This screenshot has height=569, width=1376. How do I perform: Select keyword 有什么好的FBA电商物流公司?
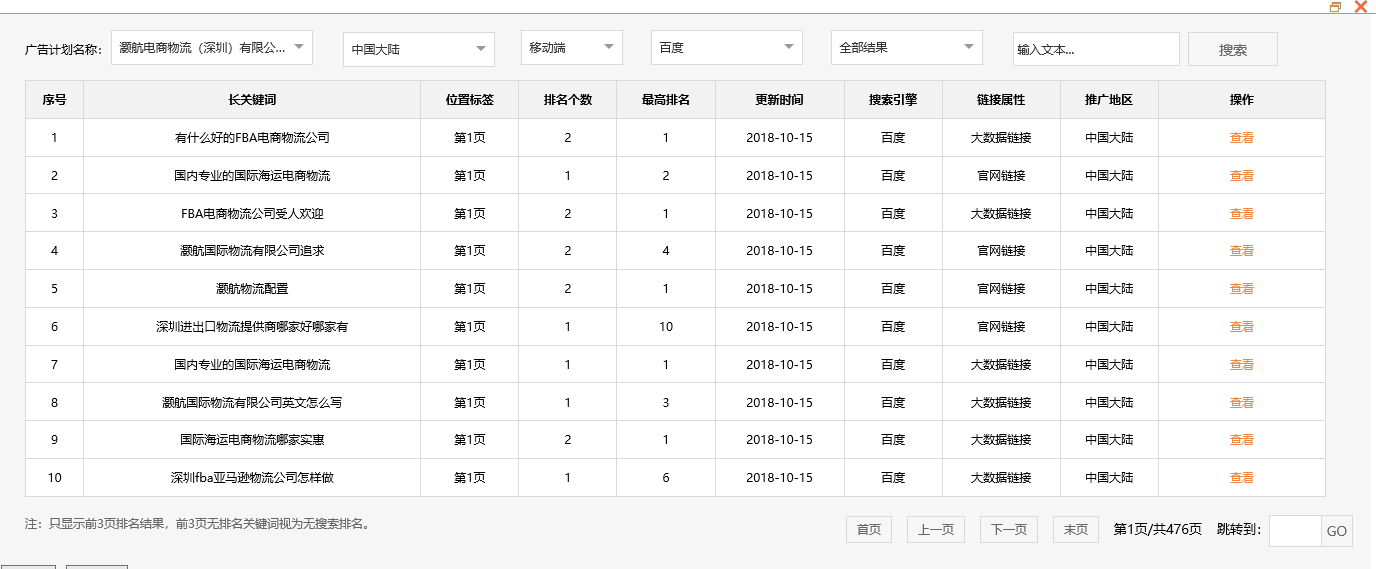point(252,138)
